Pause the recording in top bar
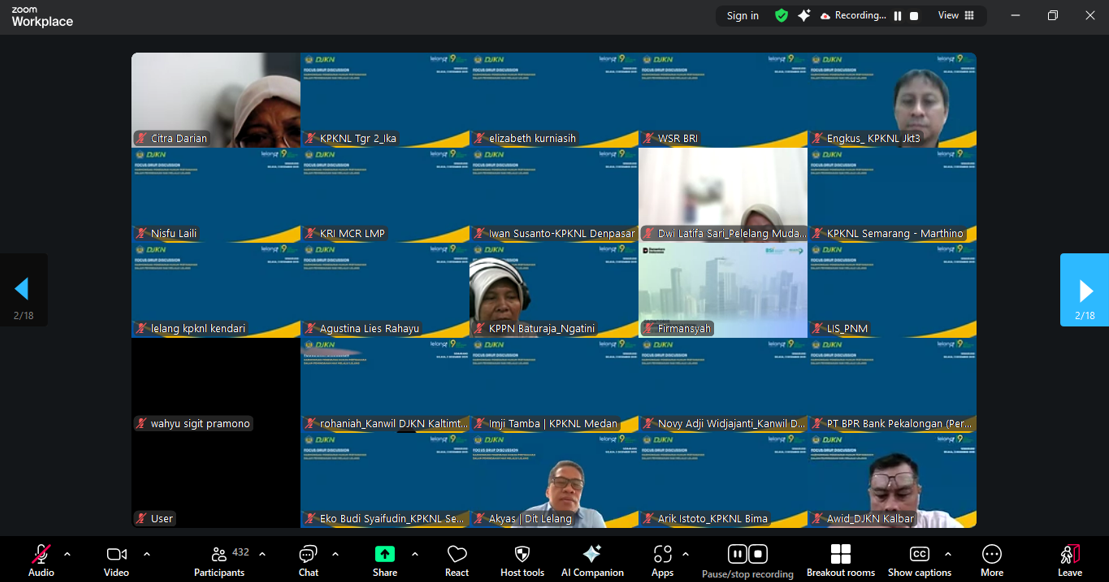 (897, 16)
